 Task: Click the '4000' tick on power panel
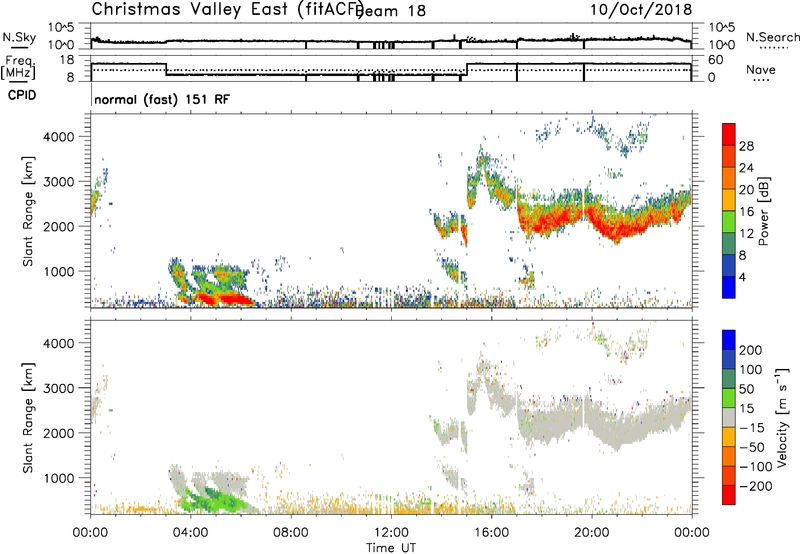click(x=59, y=137)
